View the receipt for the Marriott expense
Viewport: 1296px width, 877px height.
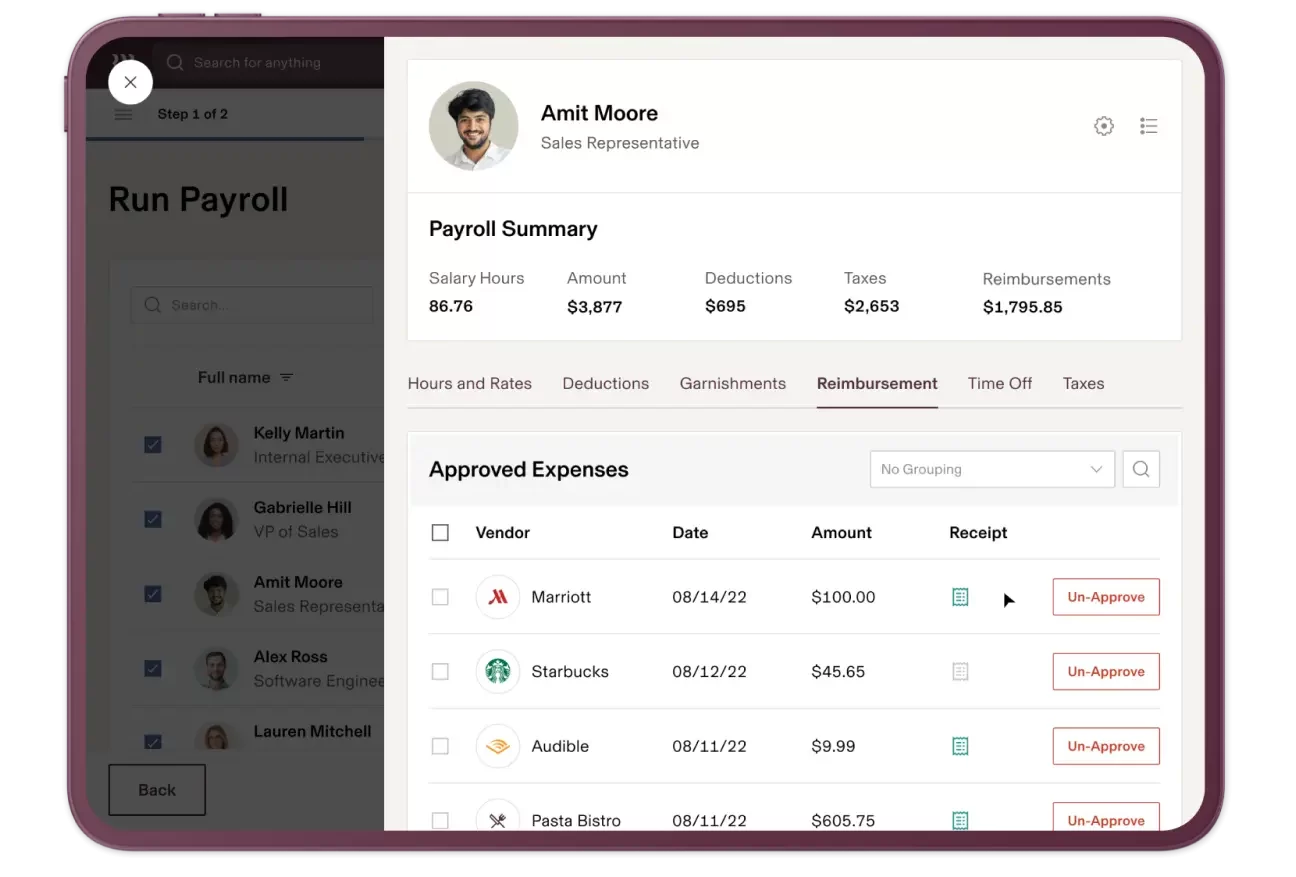(x=960, y=596)
